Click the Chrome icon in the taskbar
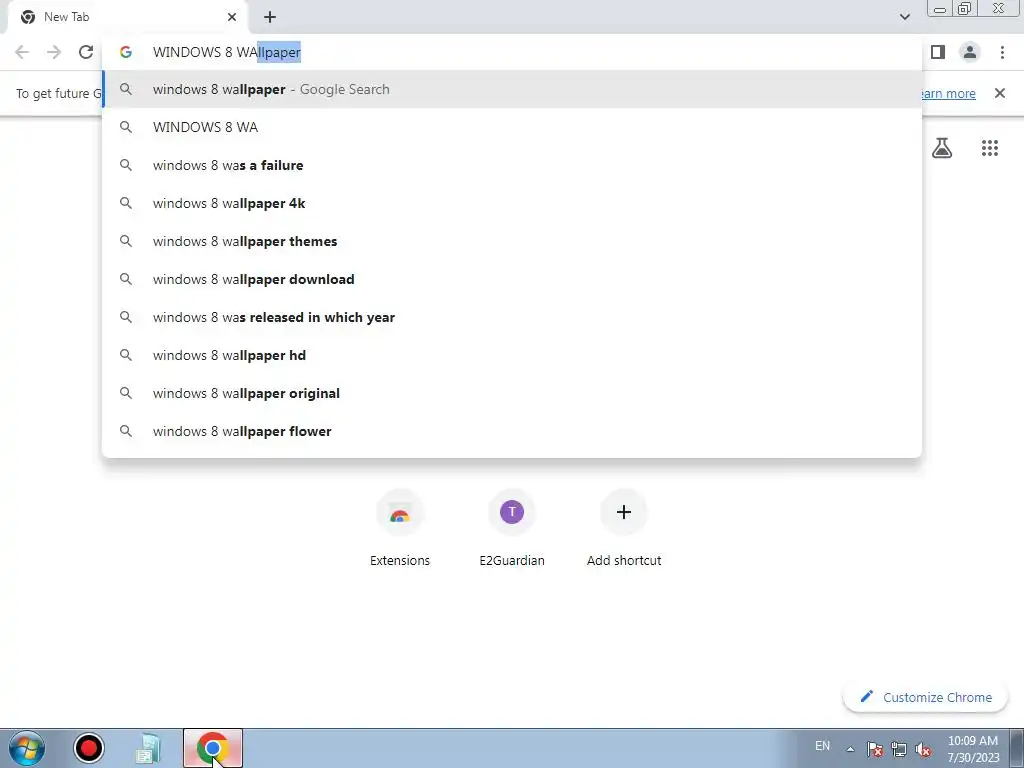The height and width of the screenshot is (768, 1024). [x=212, y=748]
